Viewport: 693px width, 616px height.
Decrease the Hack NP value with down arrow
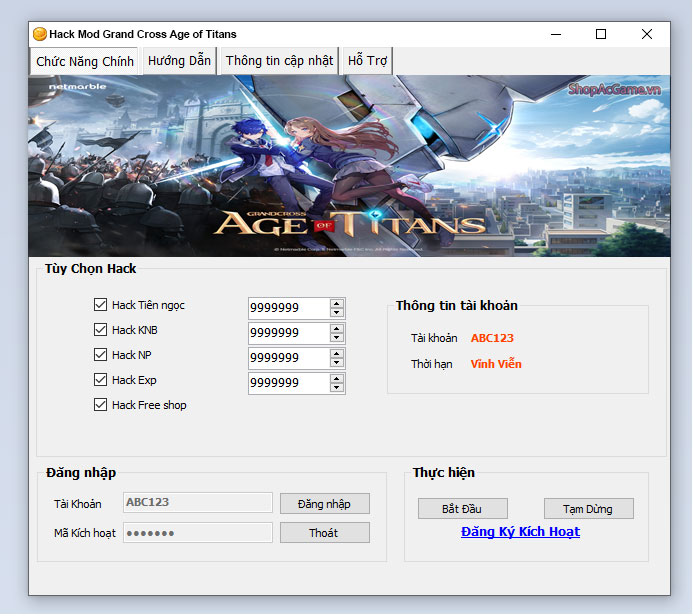tap(337, 363)
